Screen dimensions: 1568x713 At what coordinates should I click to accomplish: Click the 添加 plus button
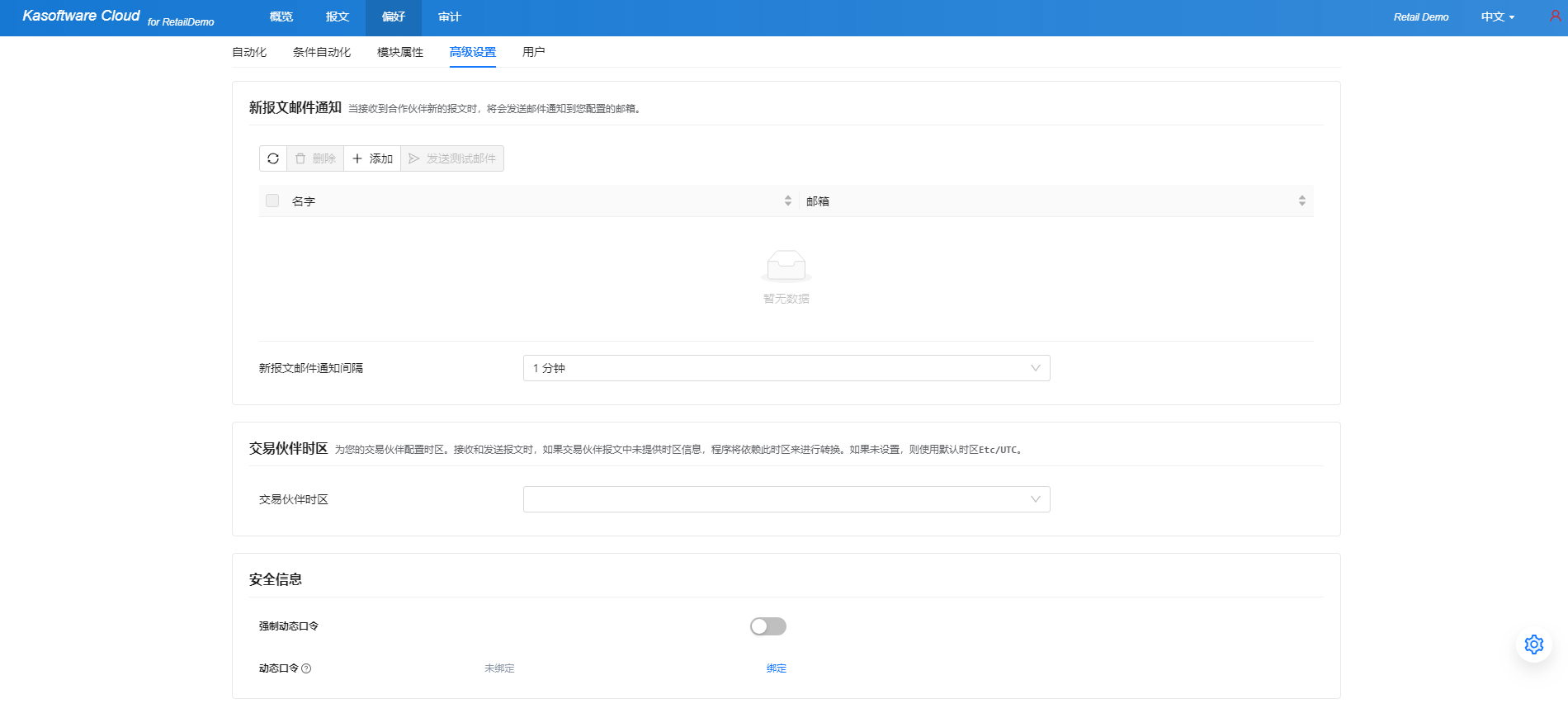point(372,158)
